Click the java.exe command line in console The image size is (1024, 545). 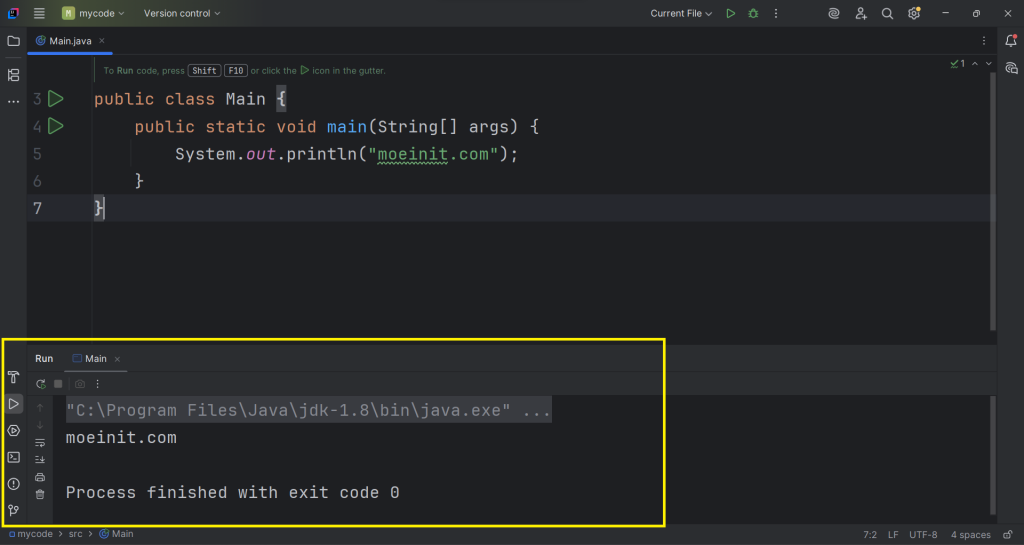(308, 410)
